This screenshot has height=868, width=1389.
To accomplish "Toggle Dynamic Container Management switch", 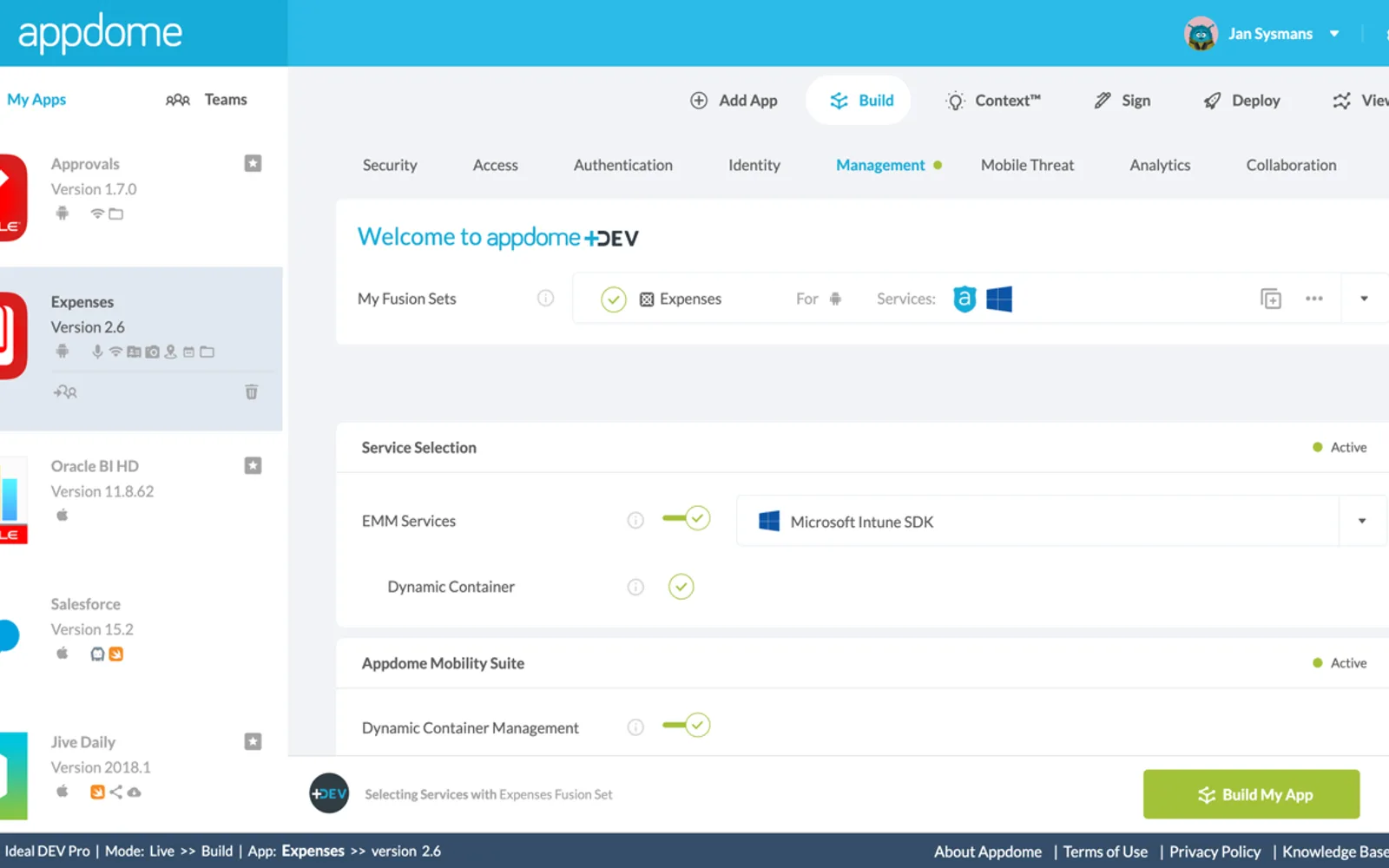I will click(686, 726).
